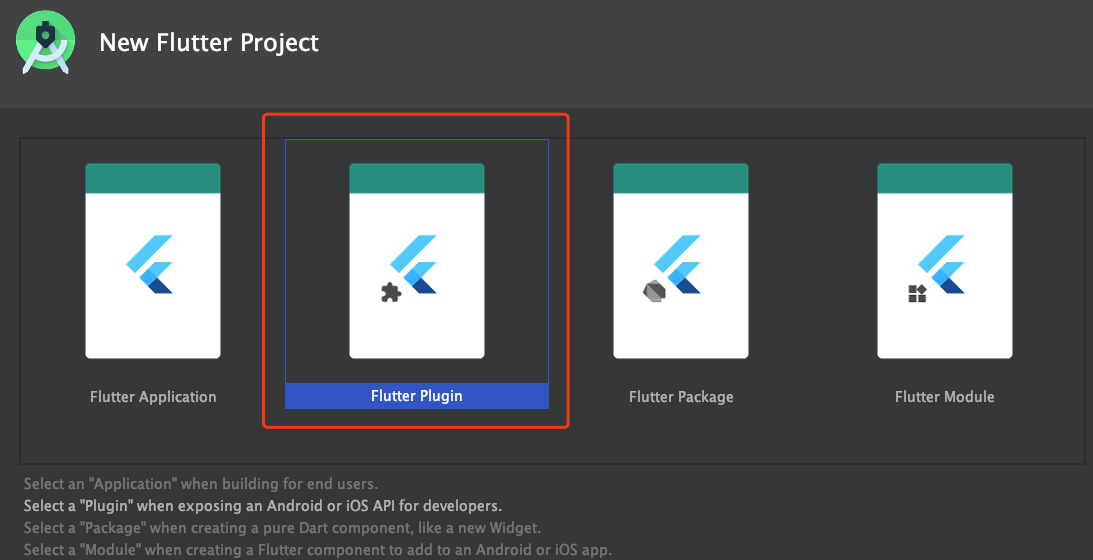1093x560 pixels.
Task: Click the Flutter Package label
Action: coord(681,397)
